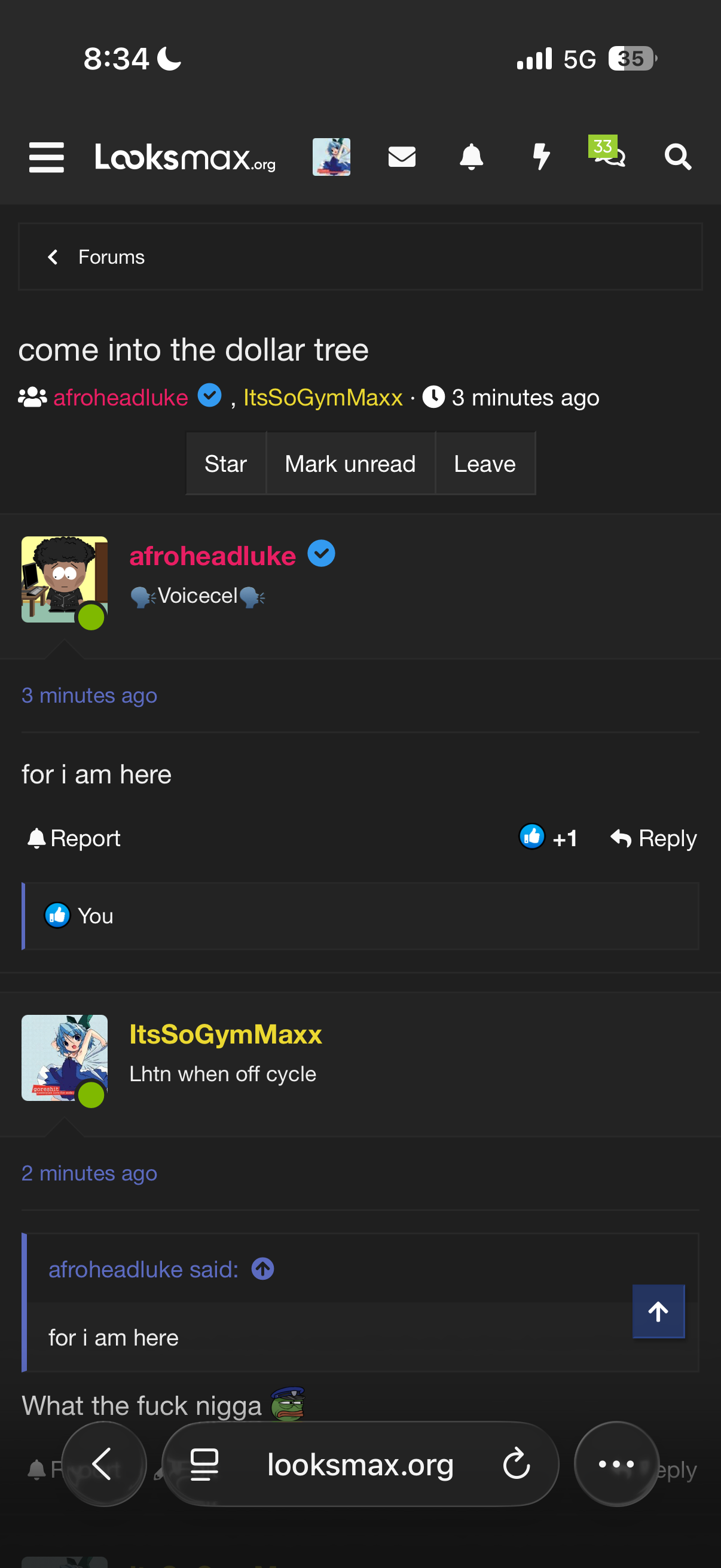Open ItsSoGymMaxx profile name link
This screenshot has height=1568, width=721.
point(226,1035)
